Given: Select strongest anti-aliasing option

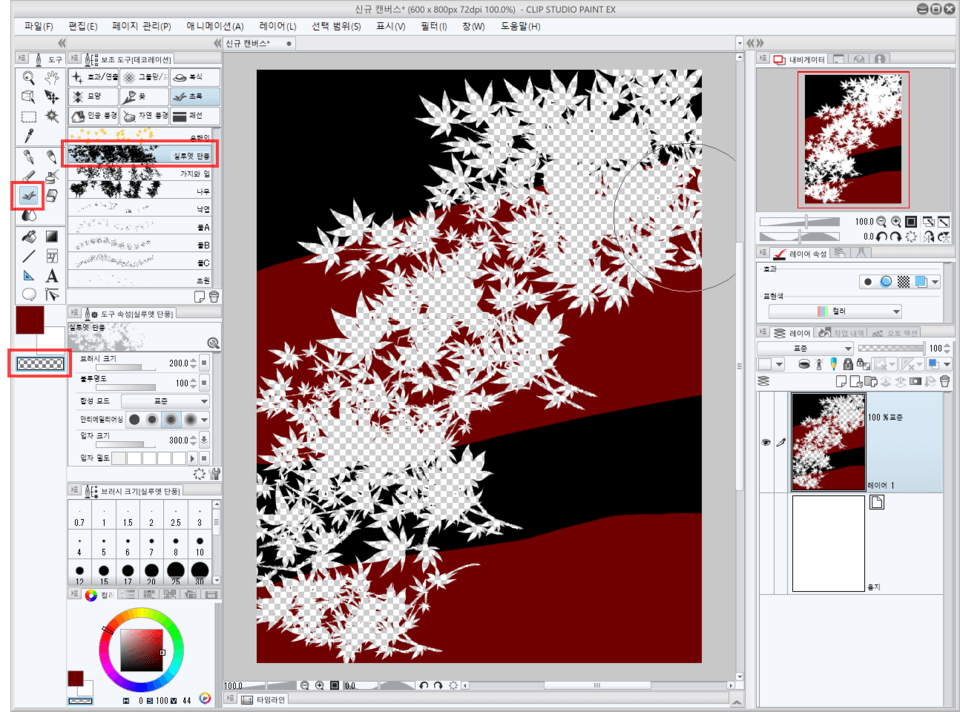Looking at the screenshot, I should pyautogui.click(x=190, y=419).
